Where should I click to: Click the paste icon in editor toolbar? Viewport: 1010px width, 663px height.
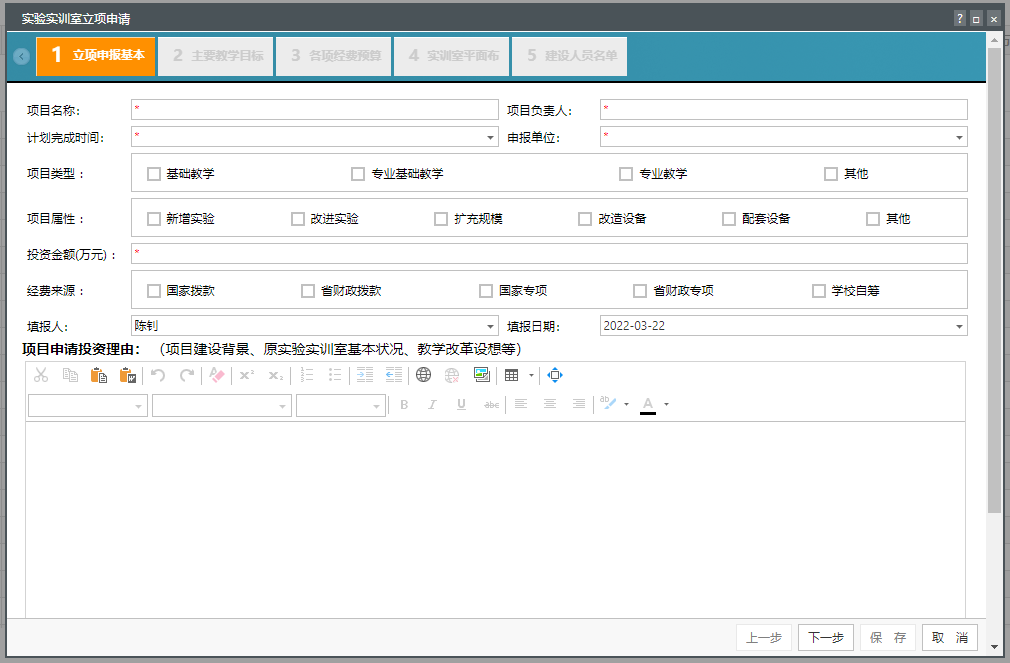98,375
